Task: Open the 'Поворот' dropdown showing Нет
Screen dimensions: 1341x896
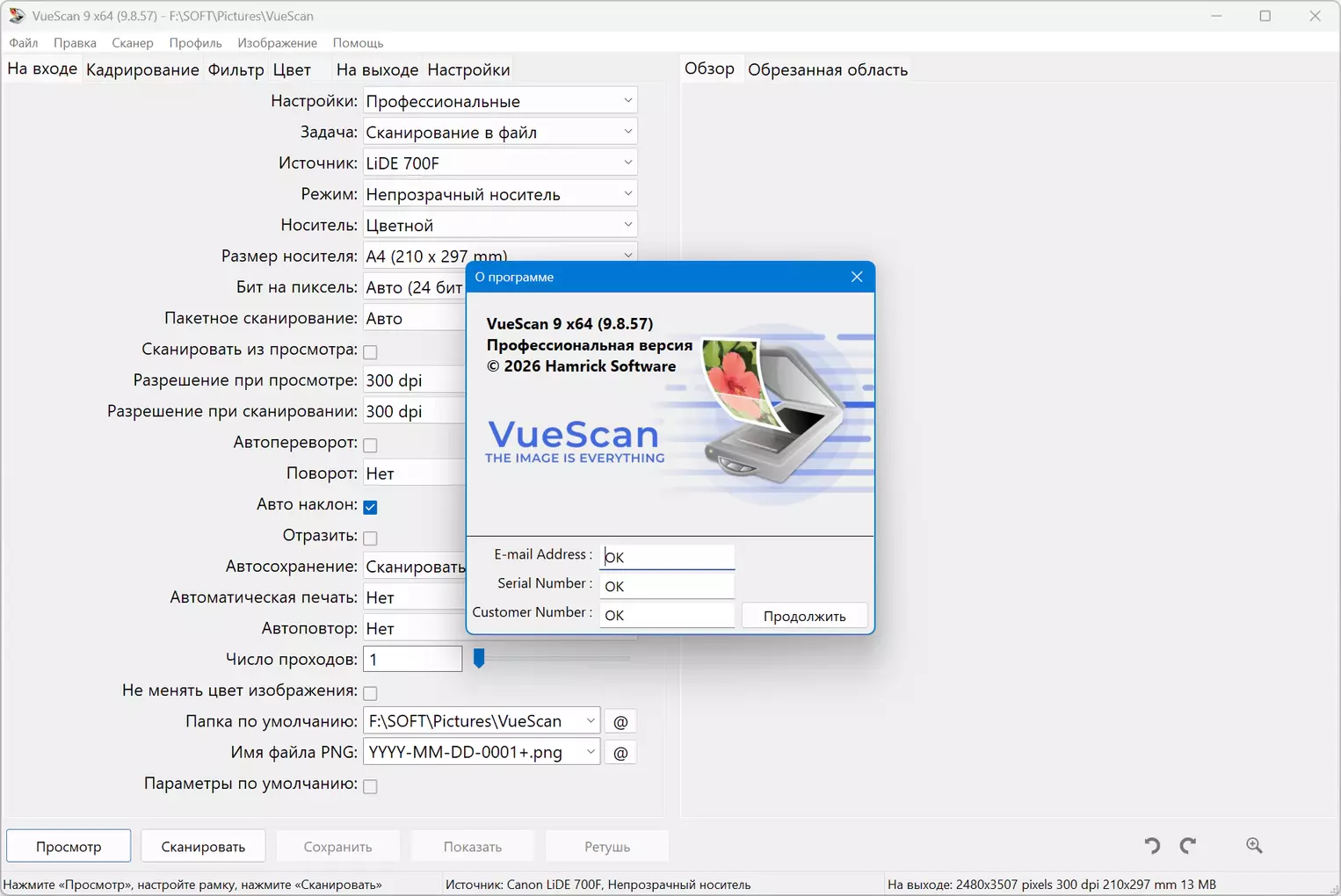Action: pyautogui.click(x=414, y=473)
